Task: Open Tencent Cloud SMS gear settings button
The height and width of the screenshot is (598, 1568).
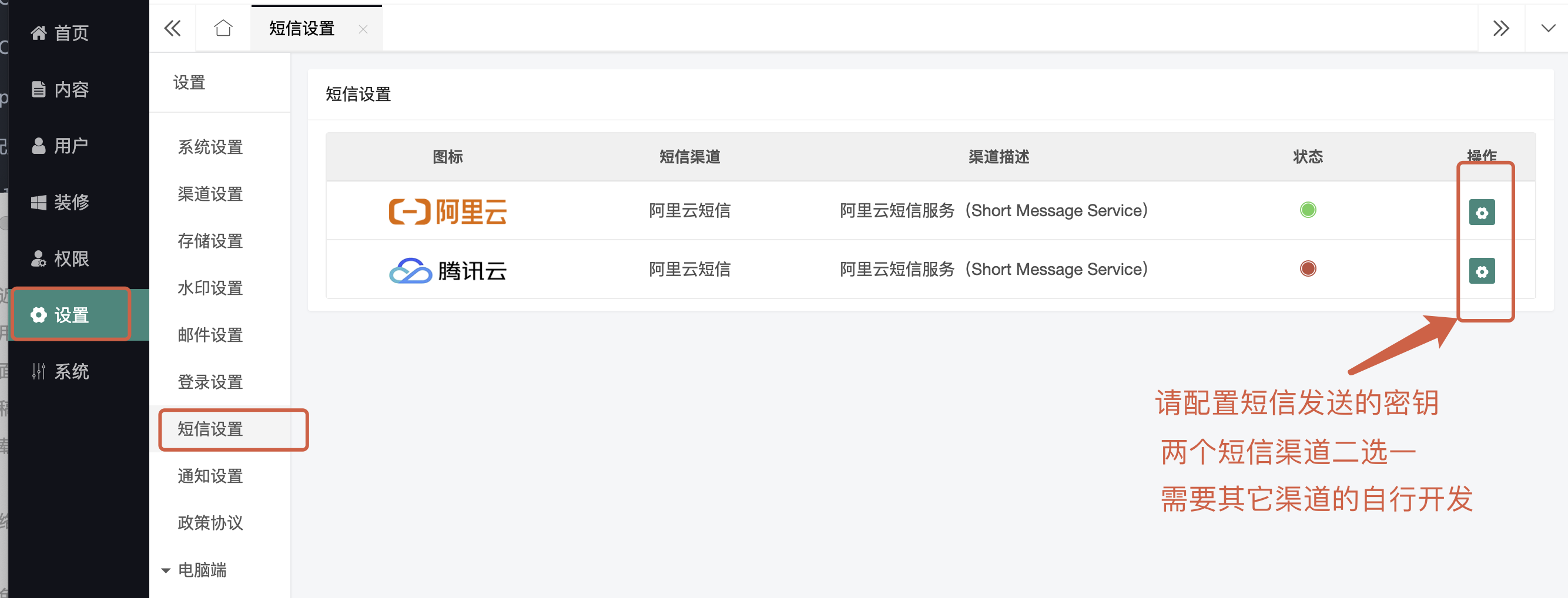Action: (x=1481, y=271)
